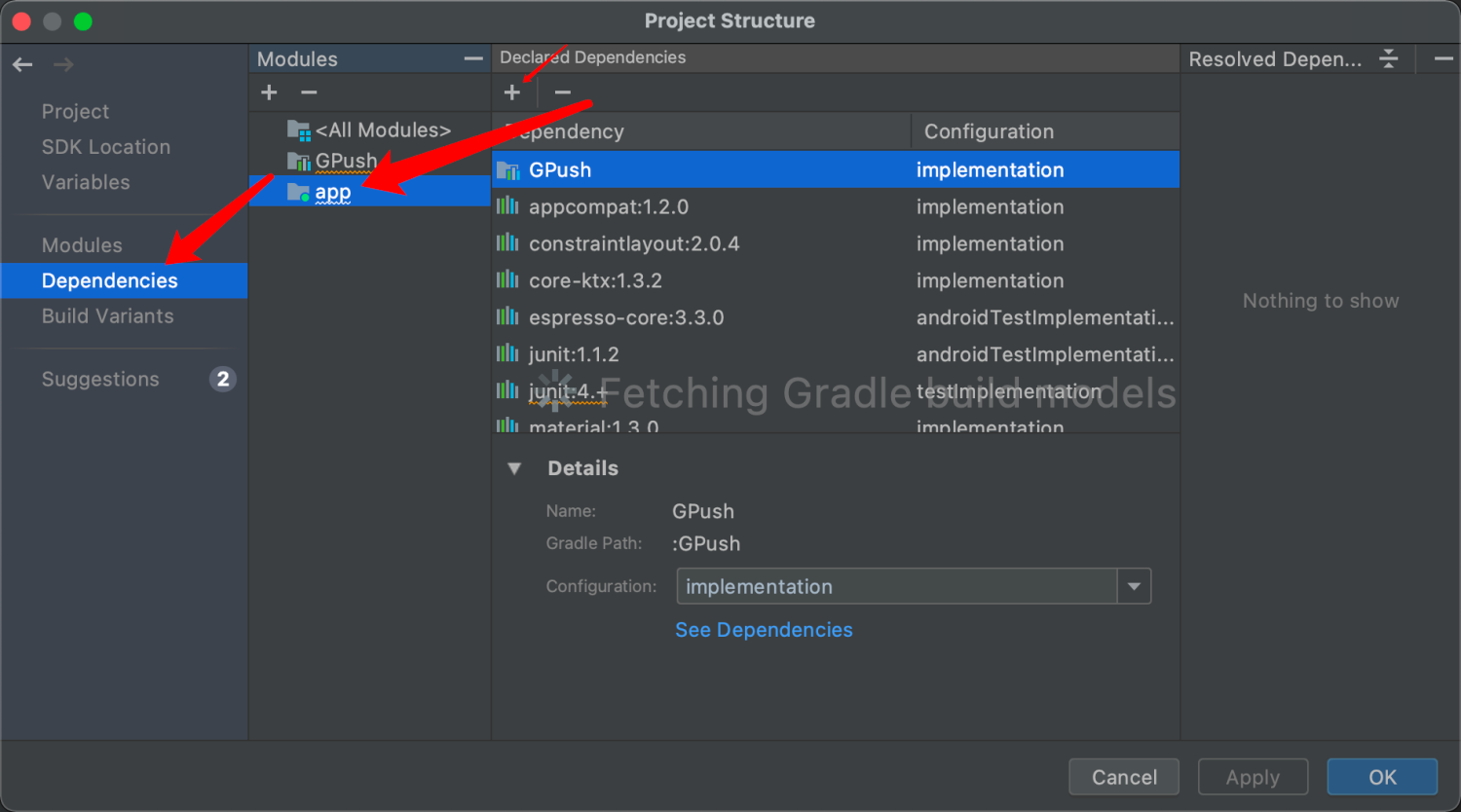Image resolution: width=1461 pixels, height=812 pixels.
Task: Click the back navigation arrow
Action: (22, 65)
